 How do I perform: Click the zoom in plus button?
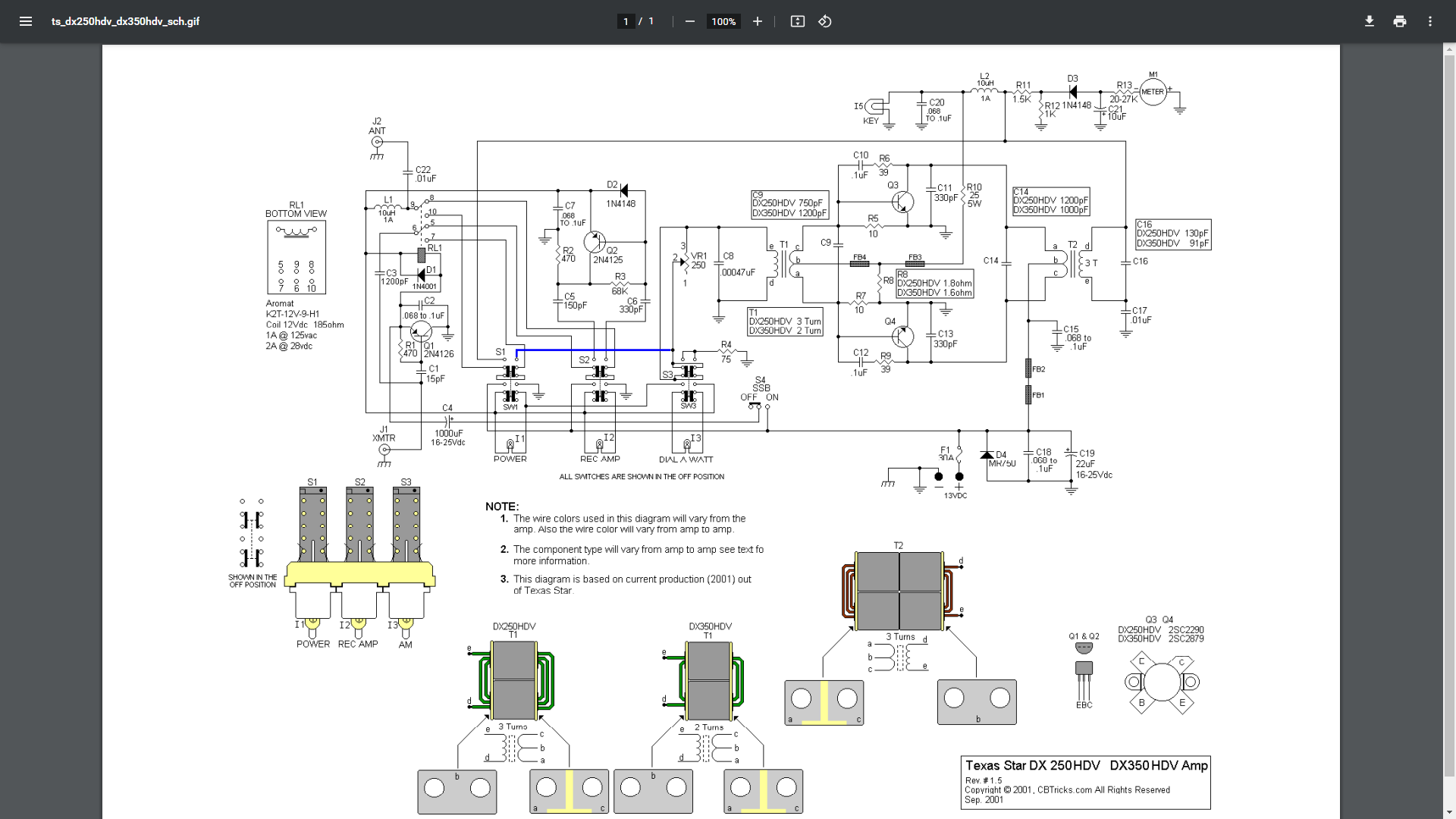(x=757, y=21)
